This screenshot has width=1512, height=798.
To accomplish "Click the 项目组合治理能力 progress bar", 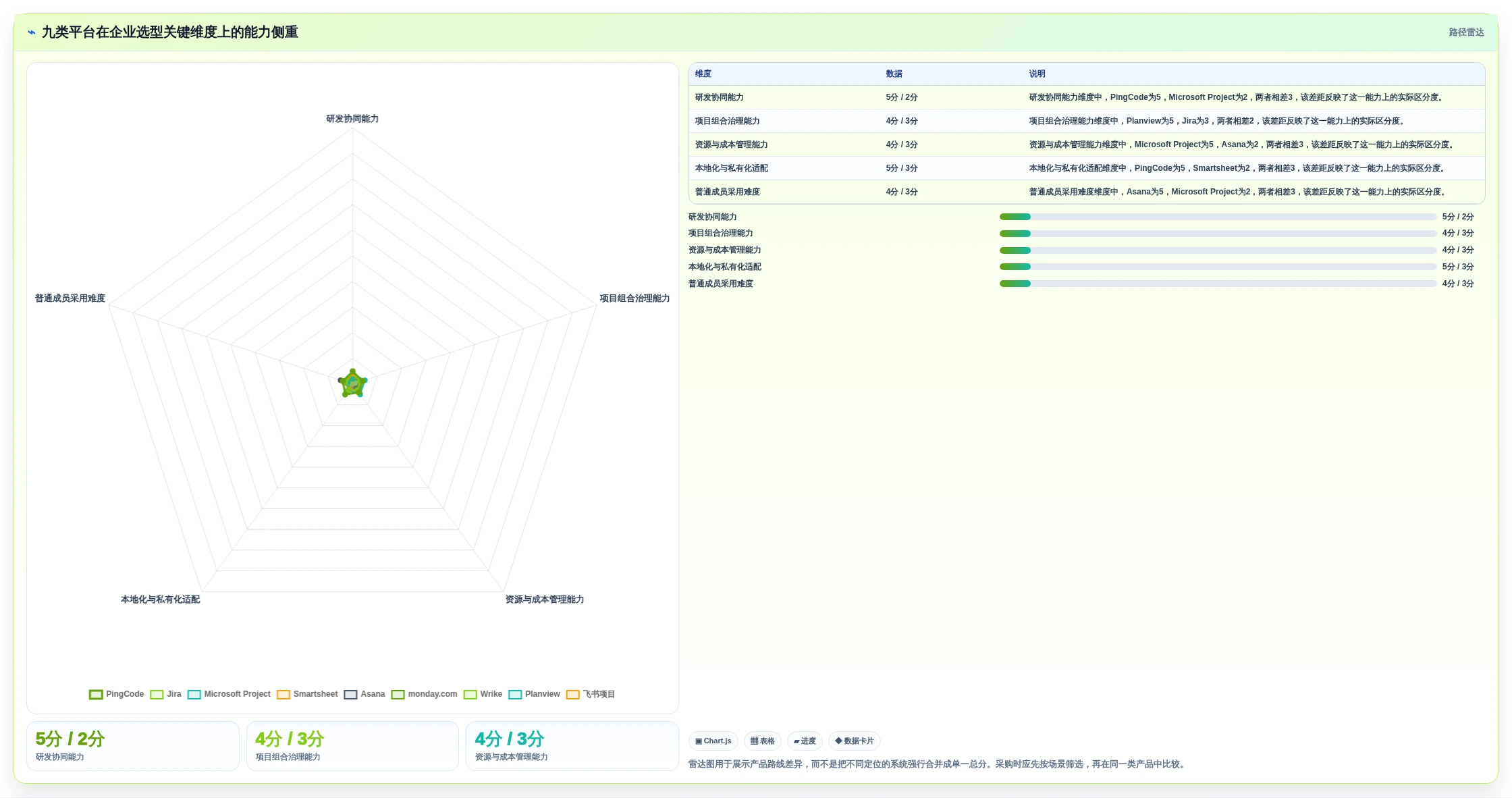I will pyautogui.click(x=1218, y=234).
